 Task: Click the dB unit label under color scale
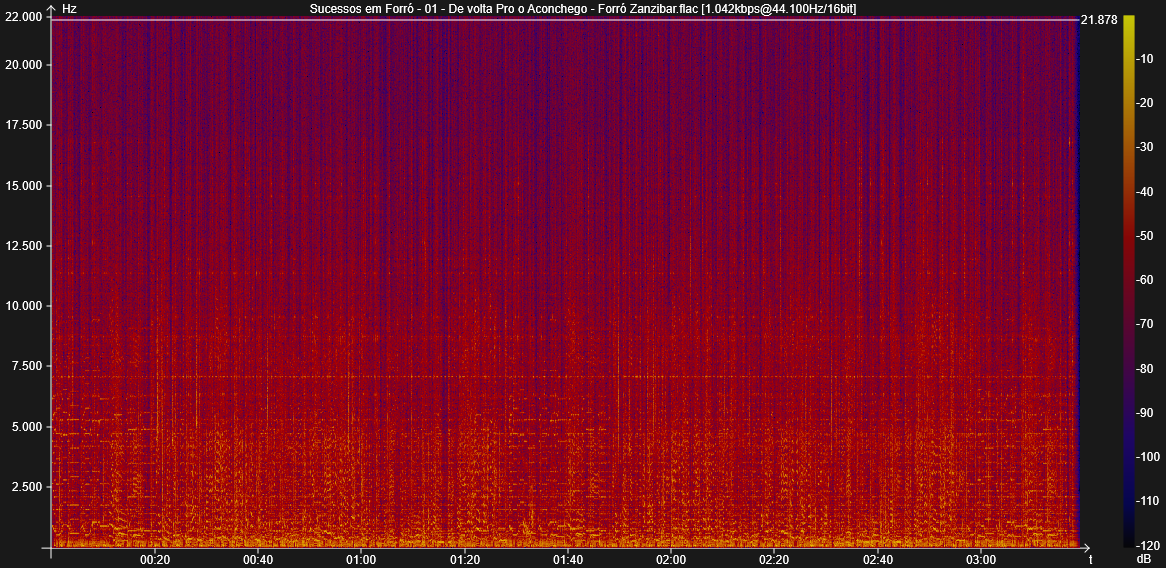[1143, 558]
